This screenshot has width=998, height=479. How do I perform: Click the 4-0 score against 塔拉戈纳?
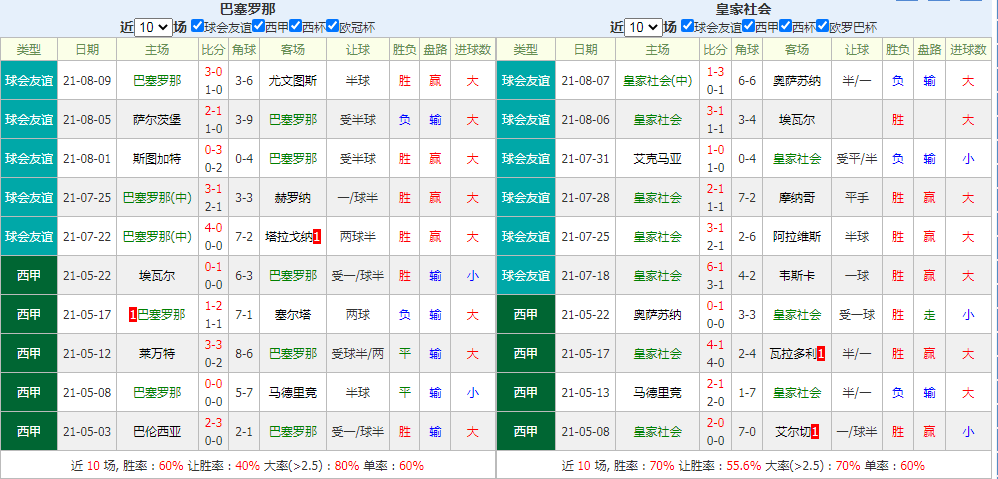(213, 228)
